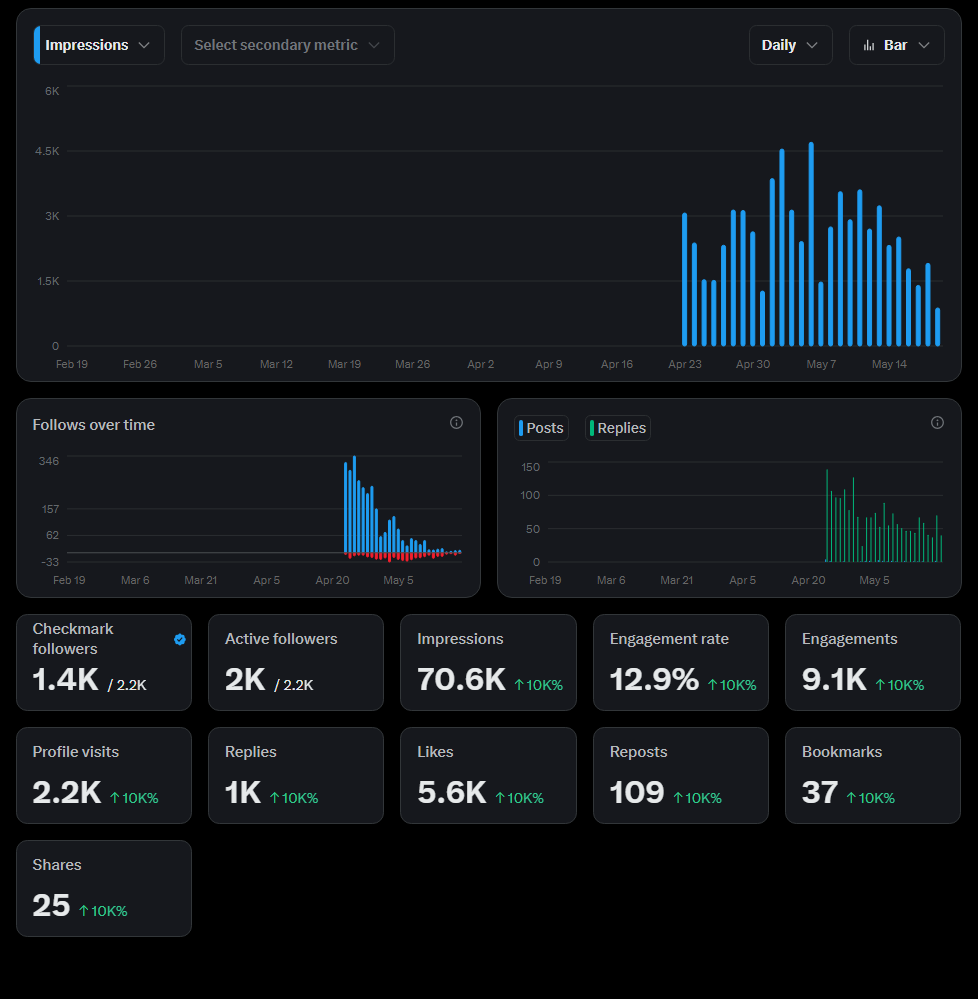Viewport: 978px width, 999px height.
Task: Open the Select secondary metric dropdown
Action: click(x=287, y=45)
